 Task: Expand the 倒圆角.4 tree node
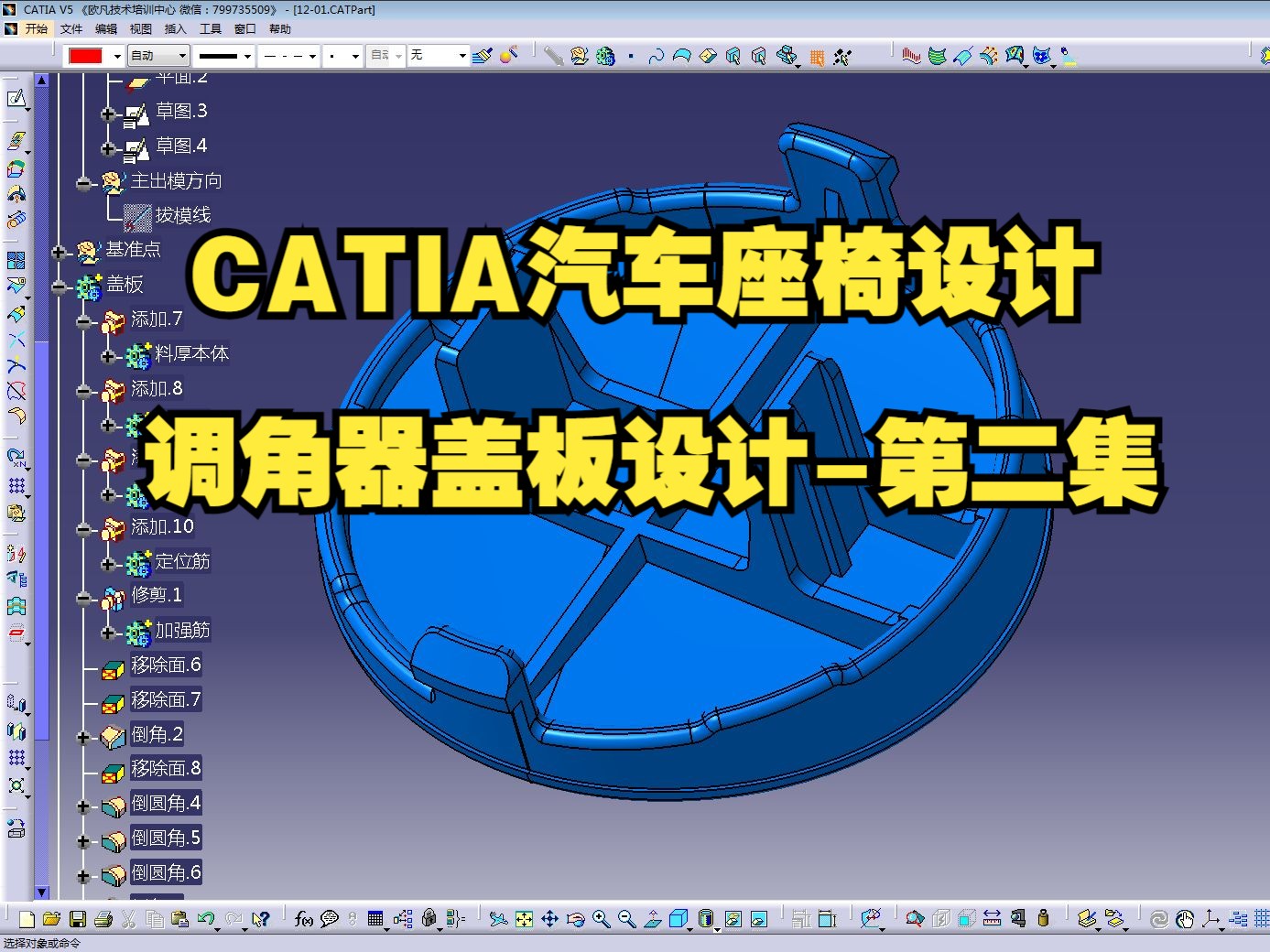pyautogui.click(x=83, y=806)
